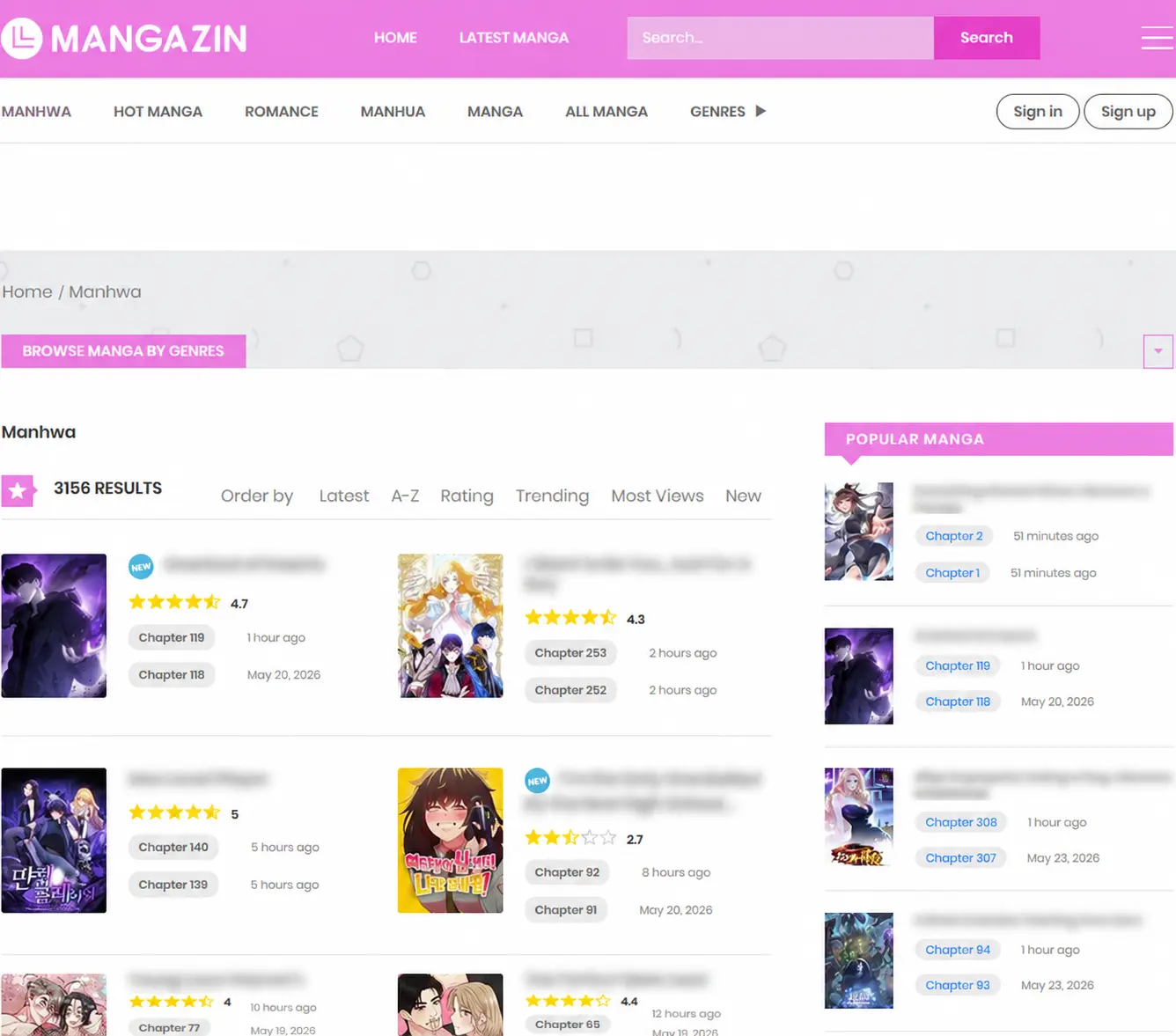Image resolution: width=1176 pixels, height=1036 pixels.
Task: Open Chapter 253 in results
Action: pos(570,653)
